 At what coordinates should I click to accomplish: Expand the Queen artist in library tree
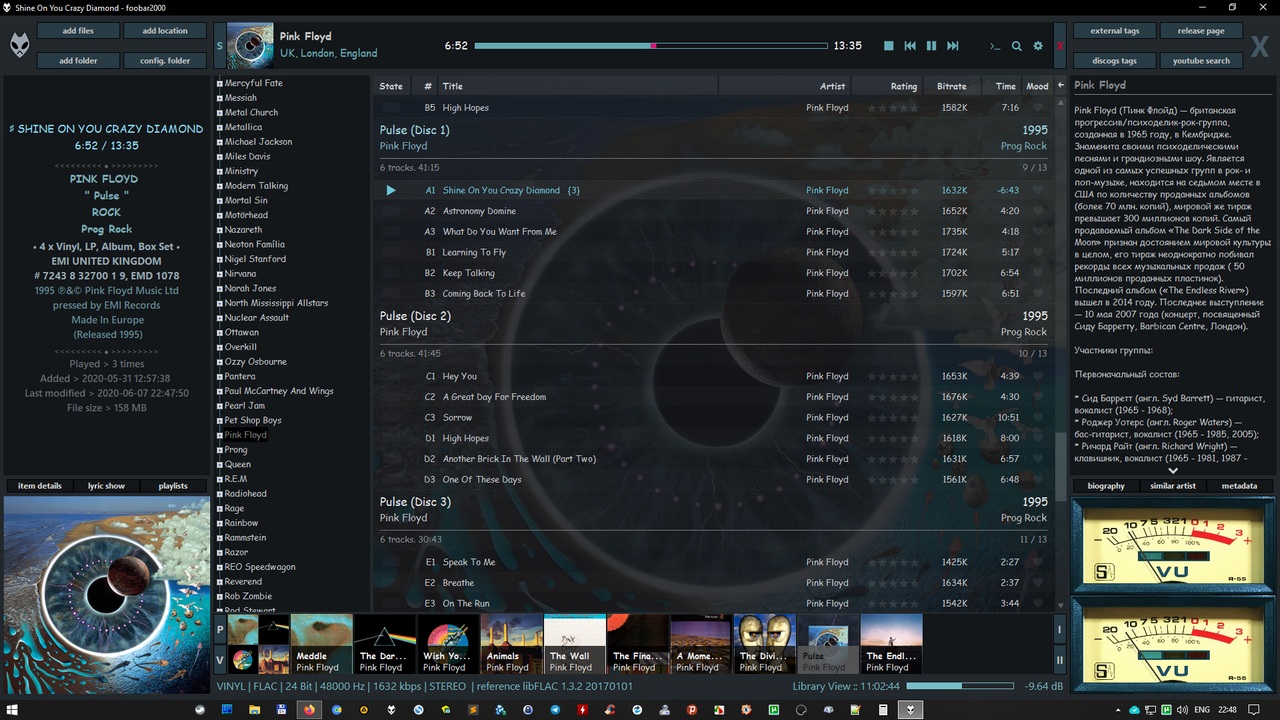coord(220,465)
